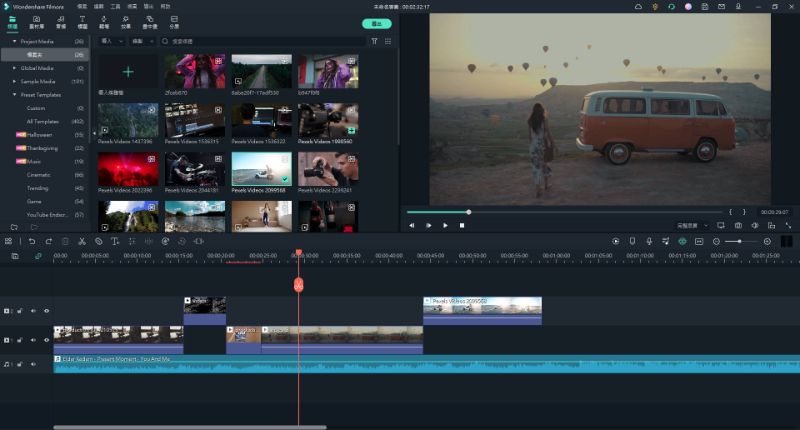Viewport: 800px width, 430px height.
Task: Select the All Templates category
Action: pos(45,121)
